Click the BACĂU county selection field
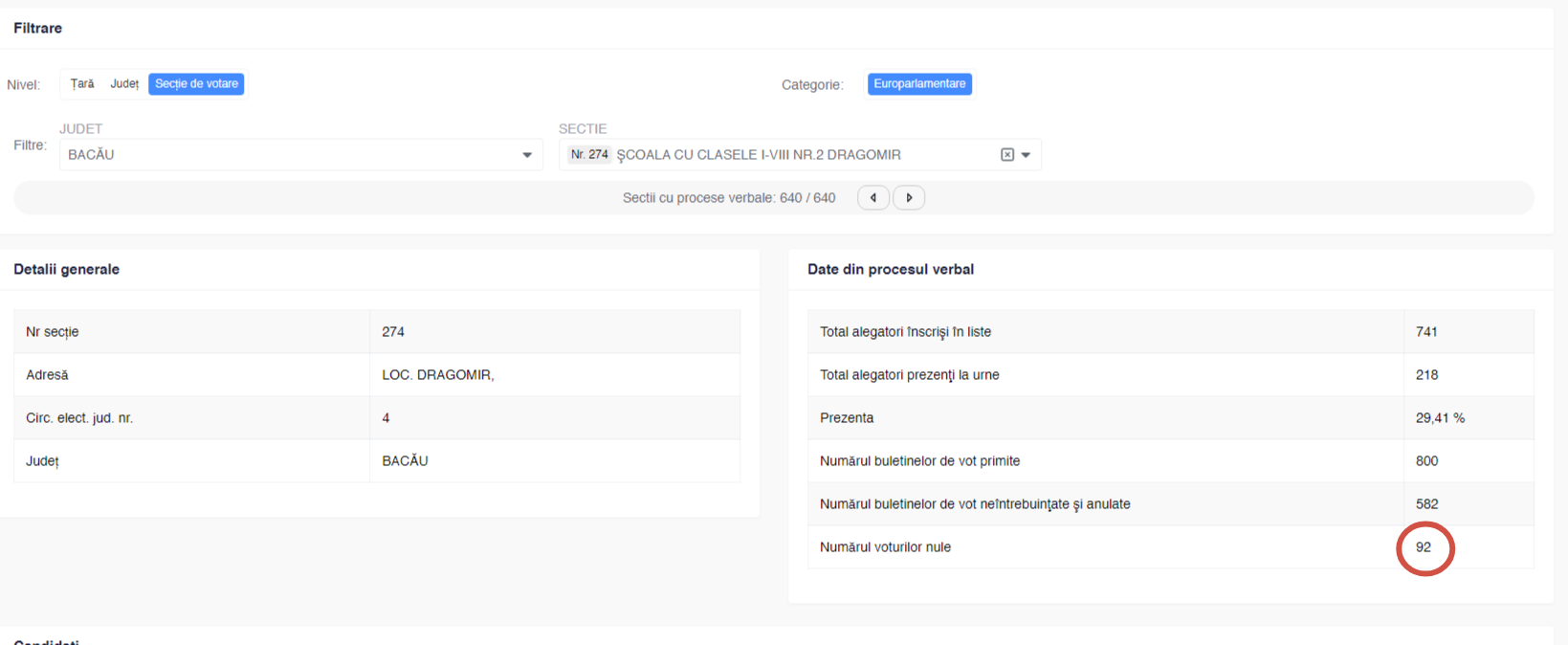 [x=287, y=155]
